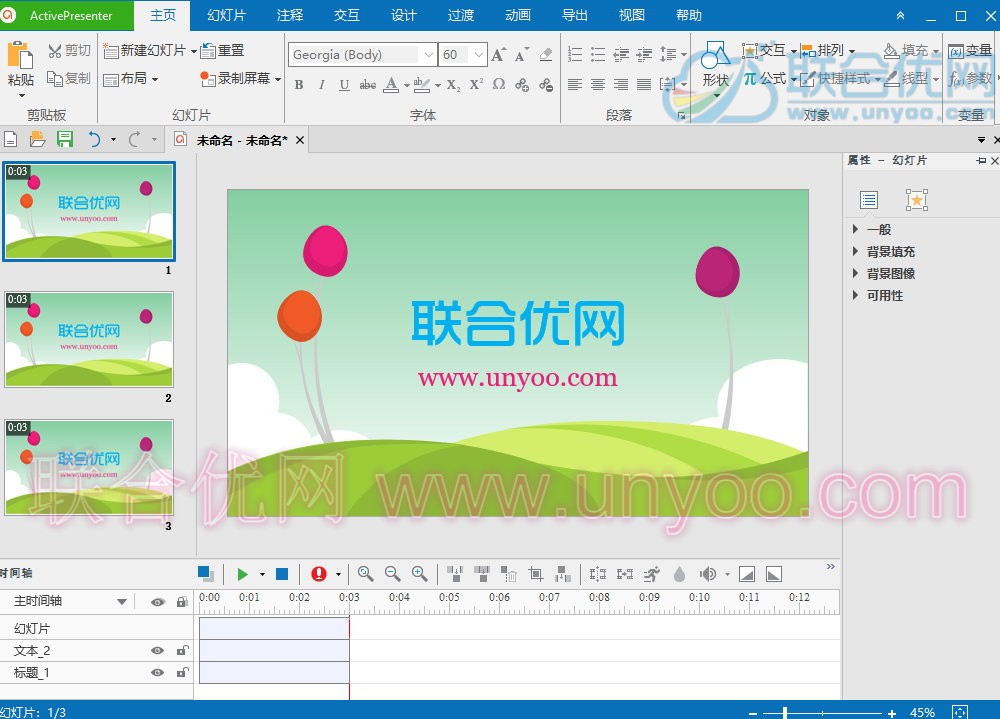
Task: Click the zoom-in plus button in status bar
Action: pos(892,713)
